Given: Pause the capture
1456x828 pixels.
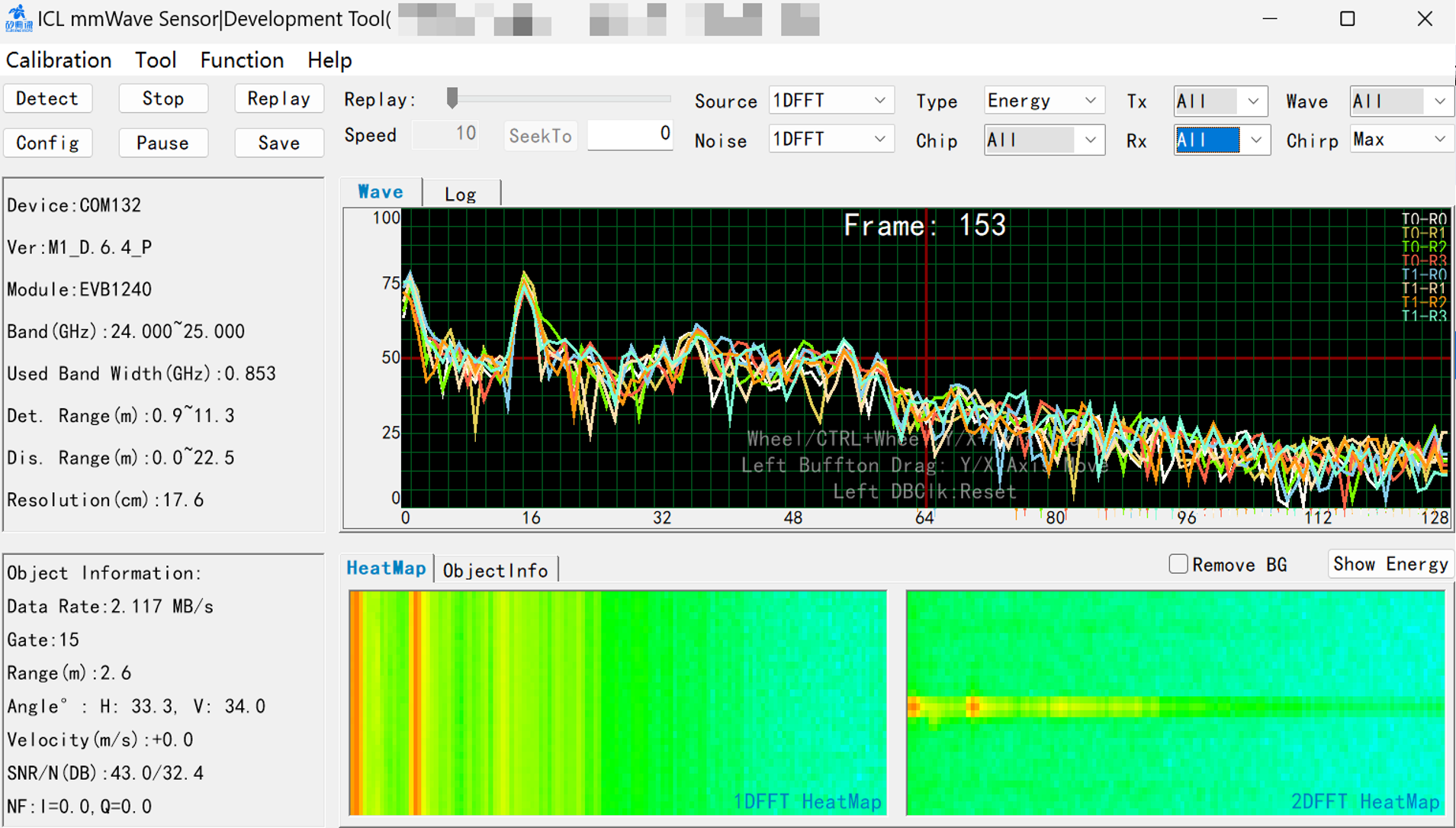Looking at the screenshot, I should 163,143.
